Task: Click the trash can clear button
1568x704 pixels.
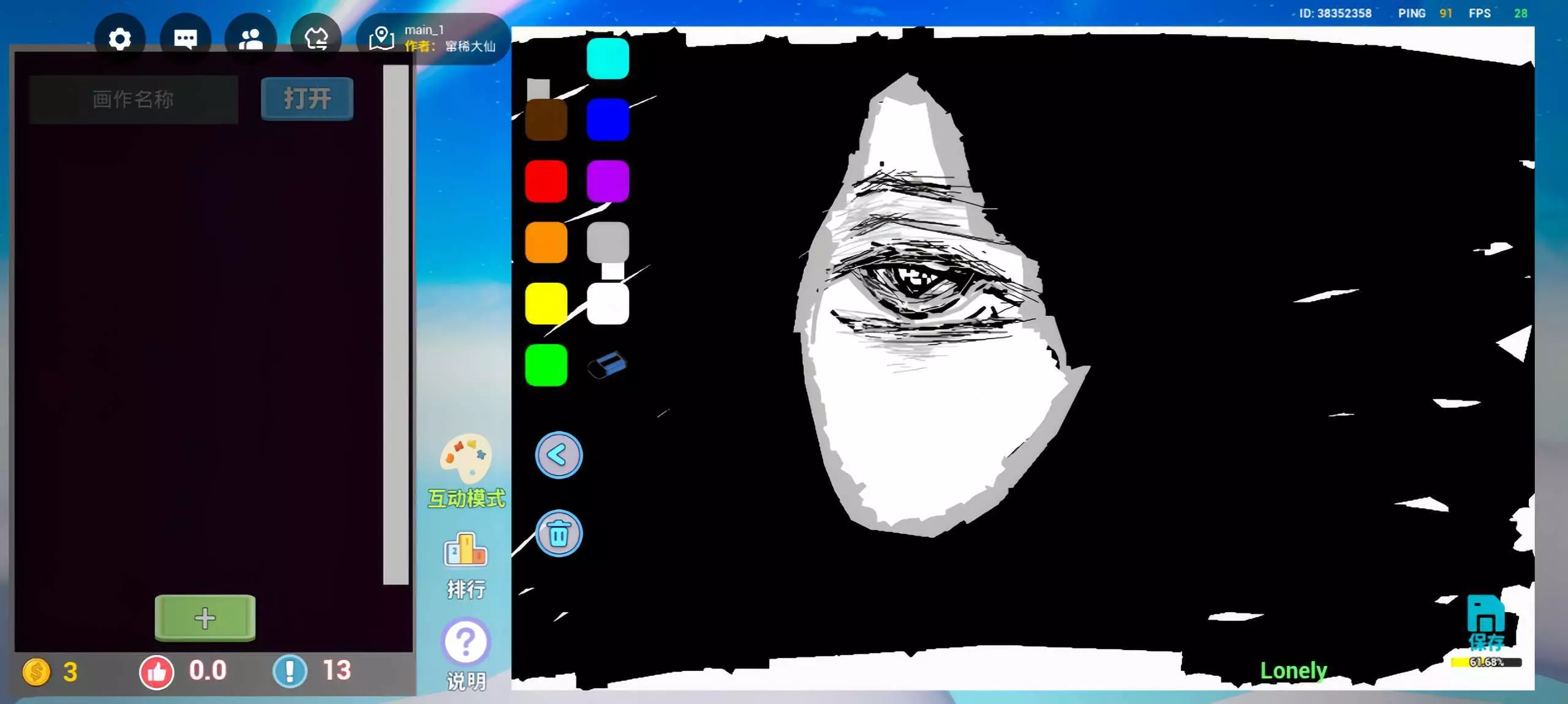Action: coord(559,533)
